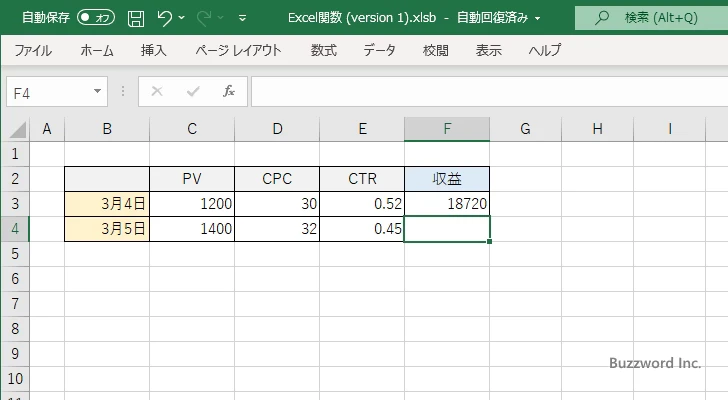The width and height of the screenshot is (728, 400).
Task: Click the cell containing 30
Action: coord(277,204)
